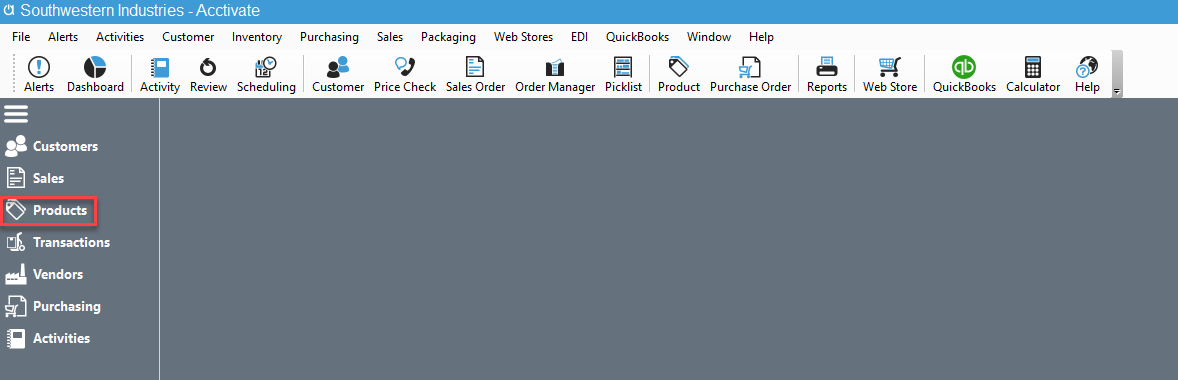The image size is (1178, 380).
Task: Open the Alerts menu
Action: pyautogui.click(x=63, y=37)
